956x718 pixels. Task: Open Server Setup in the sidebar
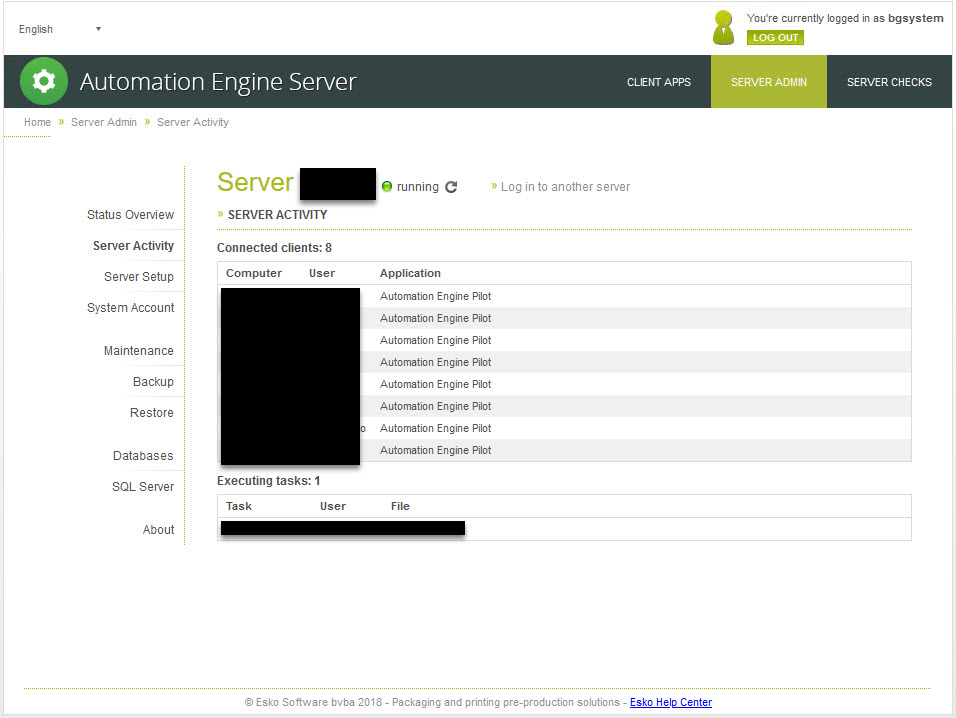(138, 277)
